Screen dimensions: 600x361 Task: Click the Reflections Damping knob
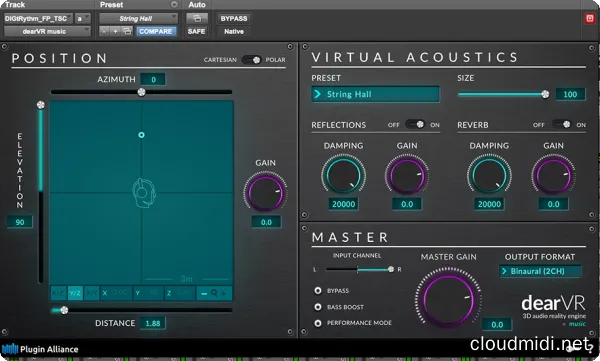click(343, 175)
